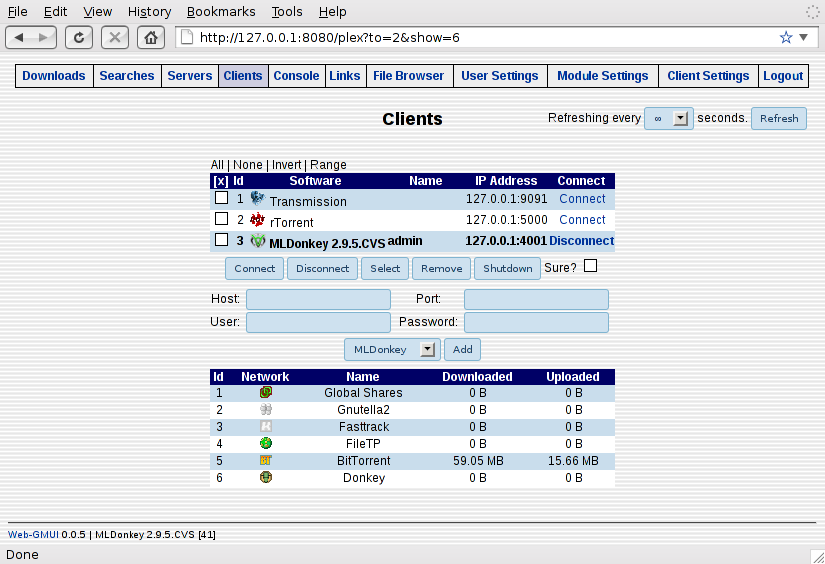This screenshot has height=564, width=825.
Task: Check the Sure? confirmation box
Action: click(x=590, y=266)
